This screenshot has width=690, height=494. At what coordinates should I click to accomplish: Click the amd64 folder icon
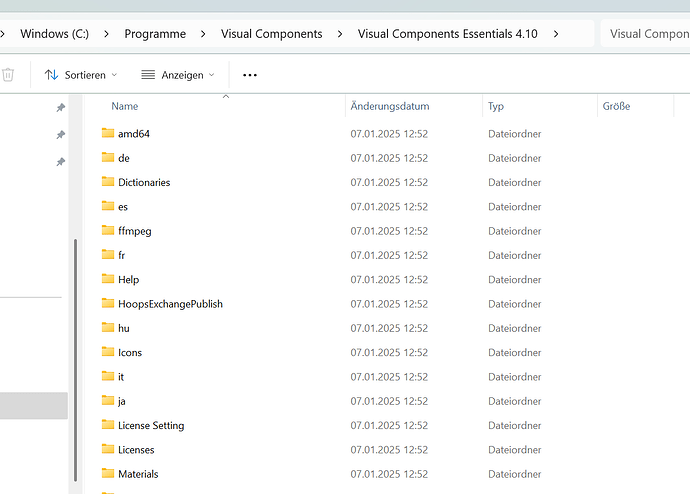click(108, 133)
